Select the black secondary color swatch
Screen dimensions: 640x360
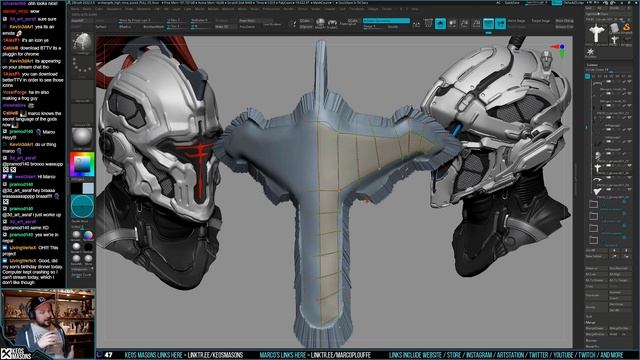click(76, 189)
